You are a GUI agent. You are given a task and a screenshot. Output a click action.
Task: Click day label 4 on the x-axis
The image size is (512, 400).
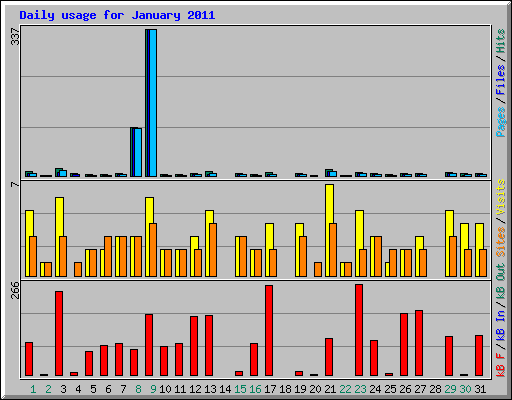pyautogui.click(x=78, y=389)
